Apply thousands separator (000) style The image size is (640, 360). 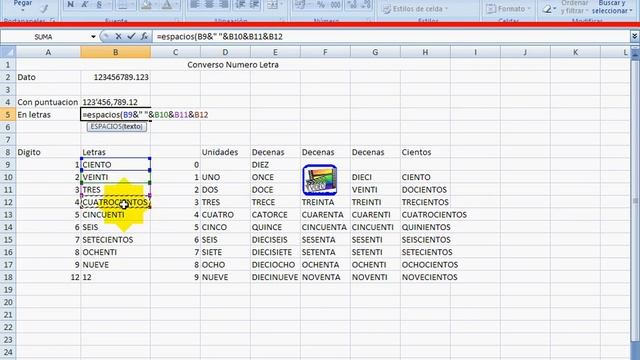[x=335, y=4]
